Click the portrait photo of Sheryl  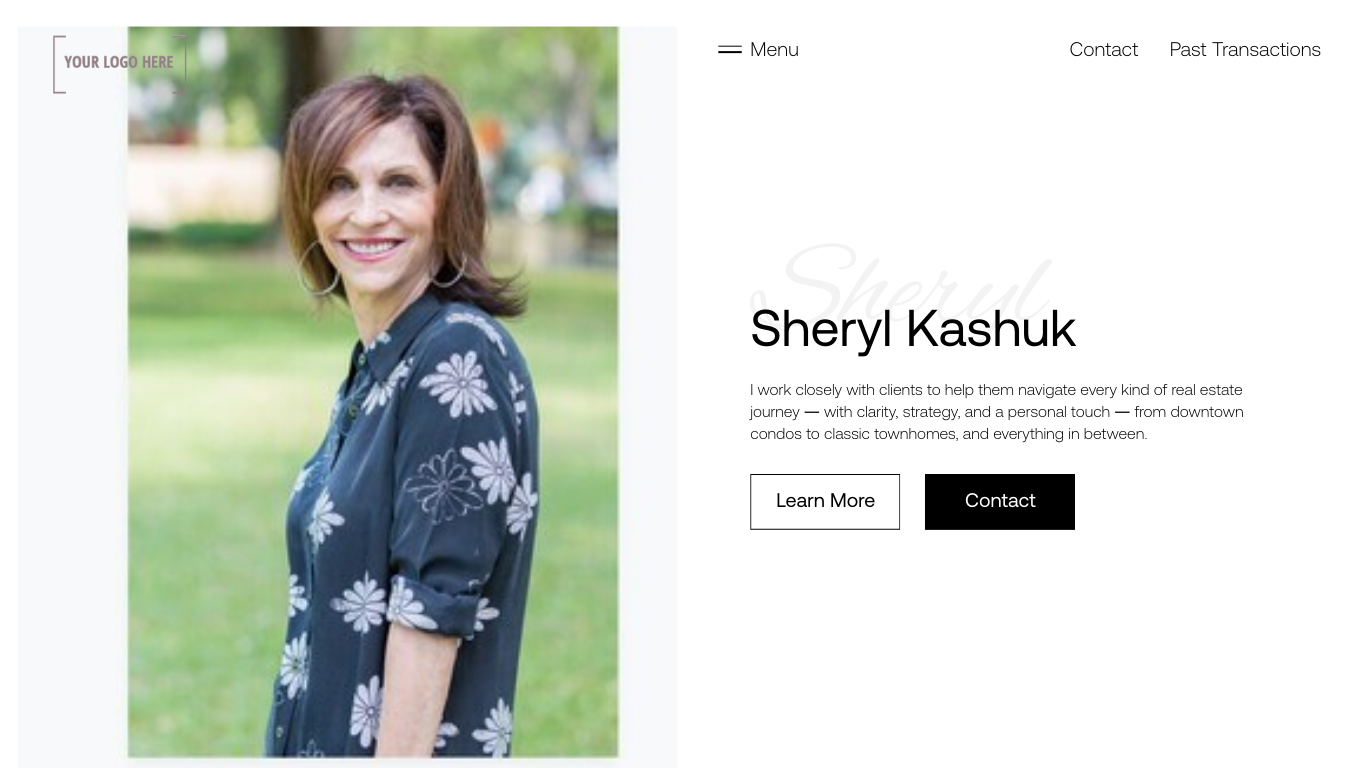pos(373,392)
